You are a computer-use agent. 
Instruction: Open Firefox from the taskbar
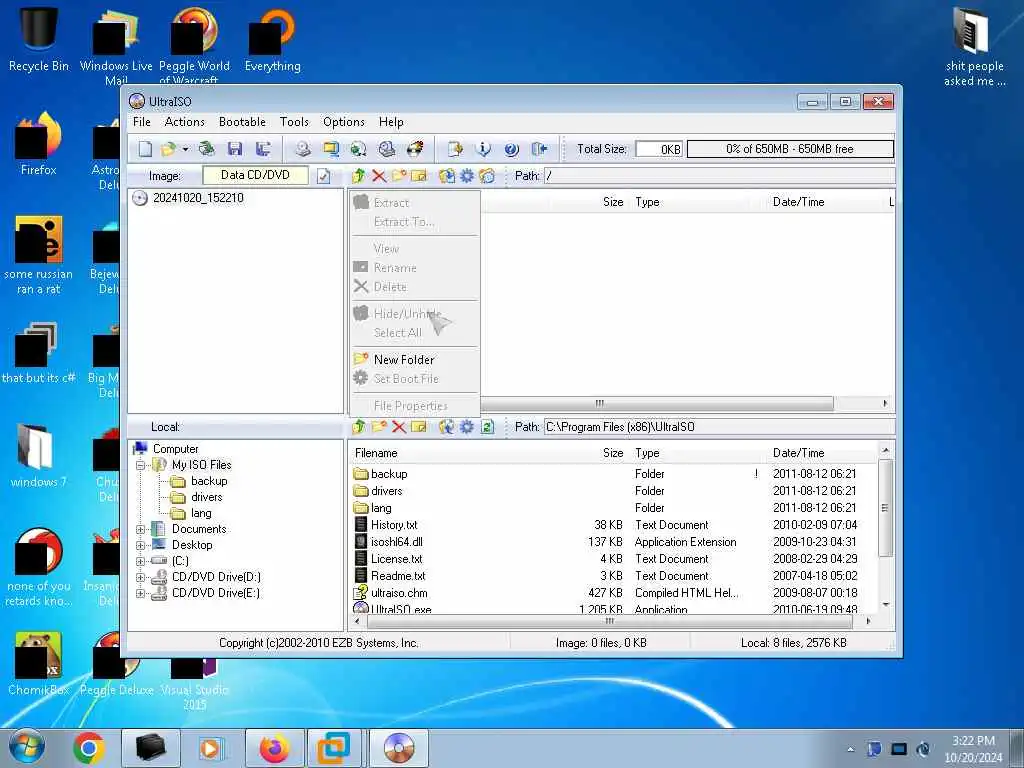point(274,748)
